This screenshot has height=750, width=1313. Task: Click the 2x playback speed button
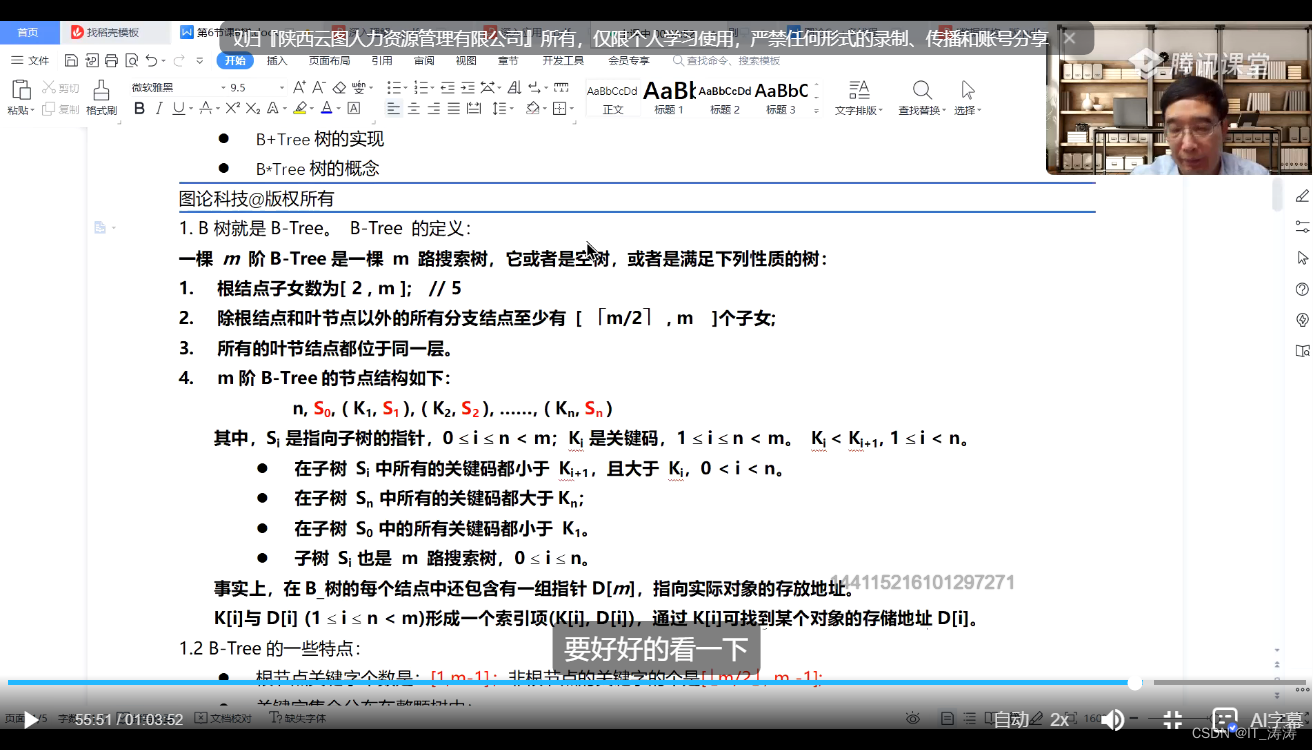point(1059,719)
